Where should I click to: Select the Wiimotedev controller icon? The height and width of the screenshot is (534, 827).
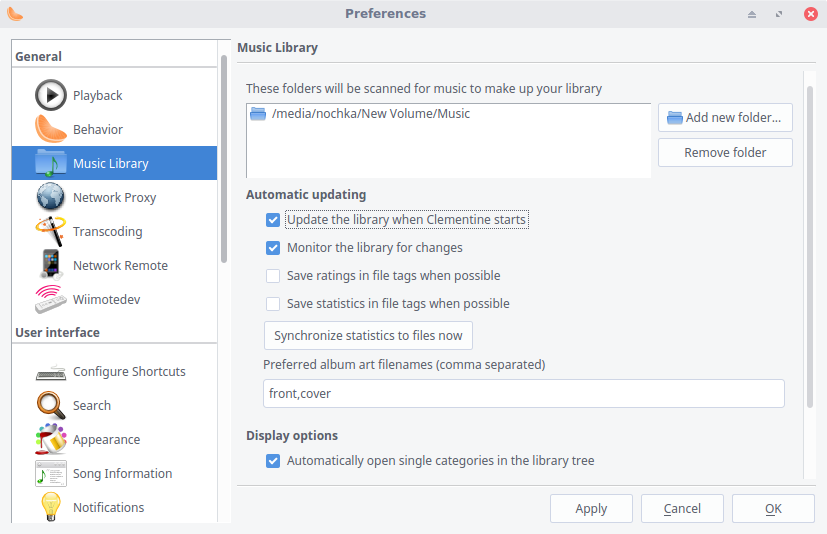coord(51,299)
